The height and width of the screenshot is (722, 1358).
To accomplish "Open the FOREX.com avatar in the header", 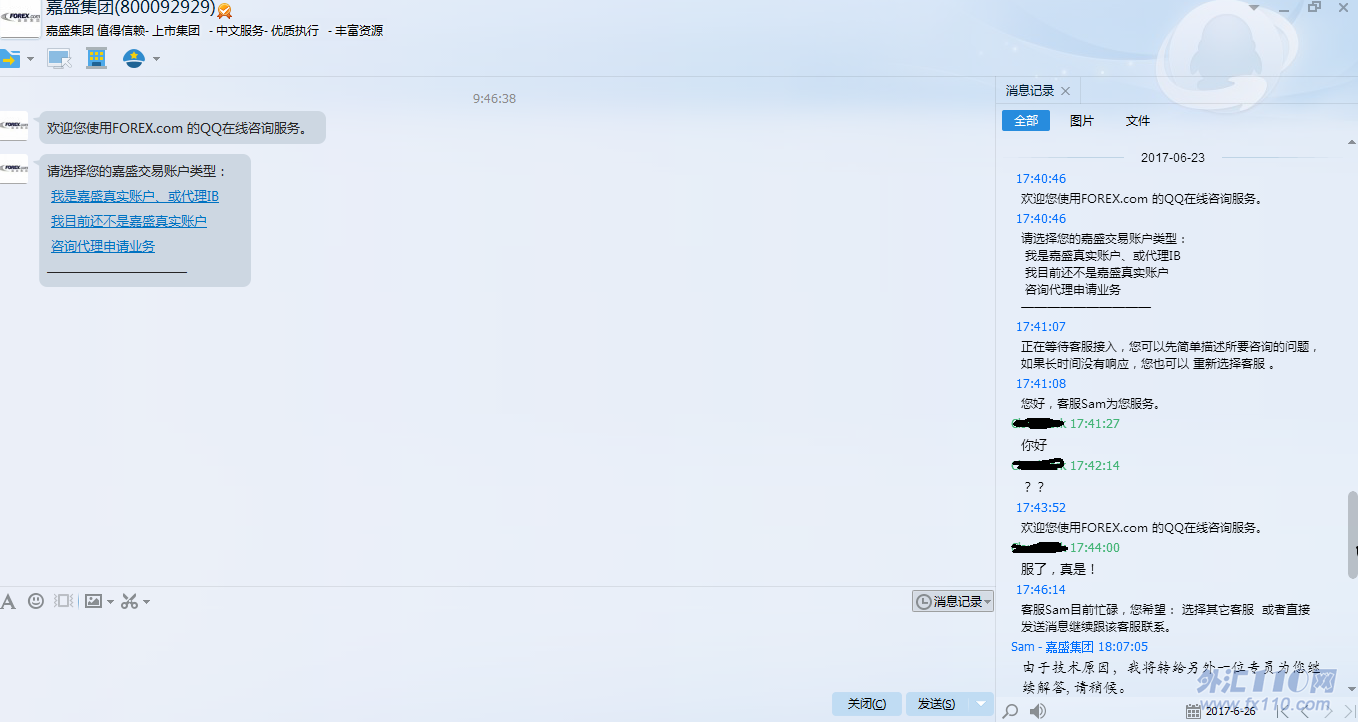I will pos(19,18).
